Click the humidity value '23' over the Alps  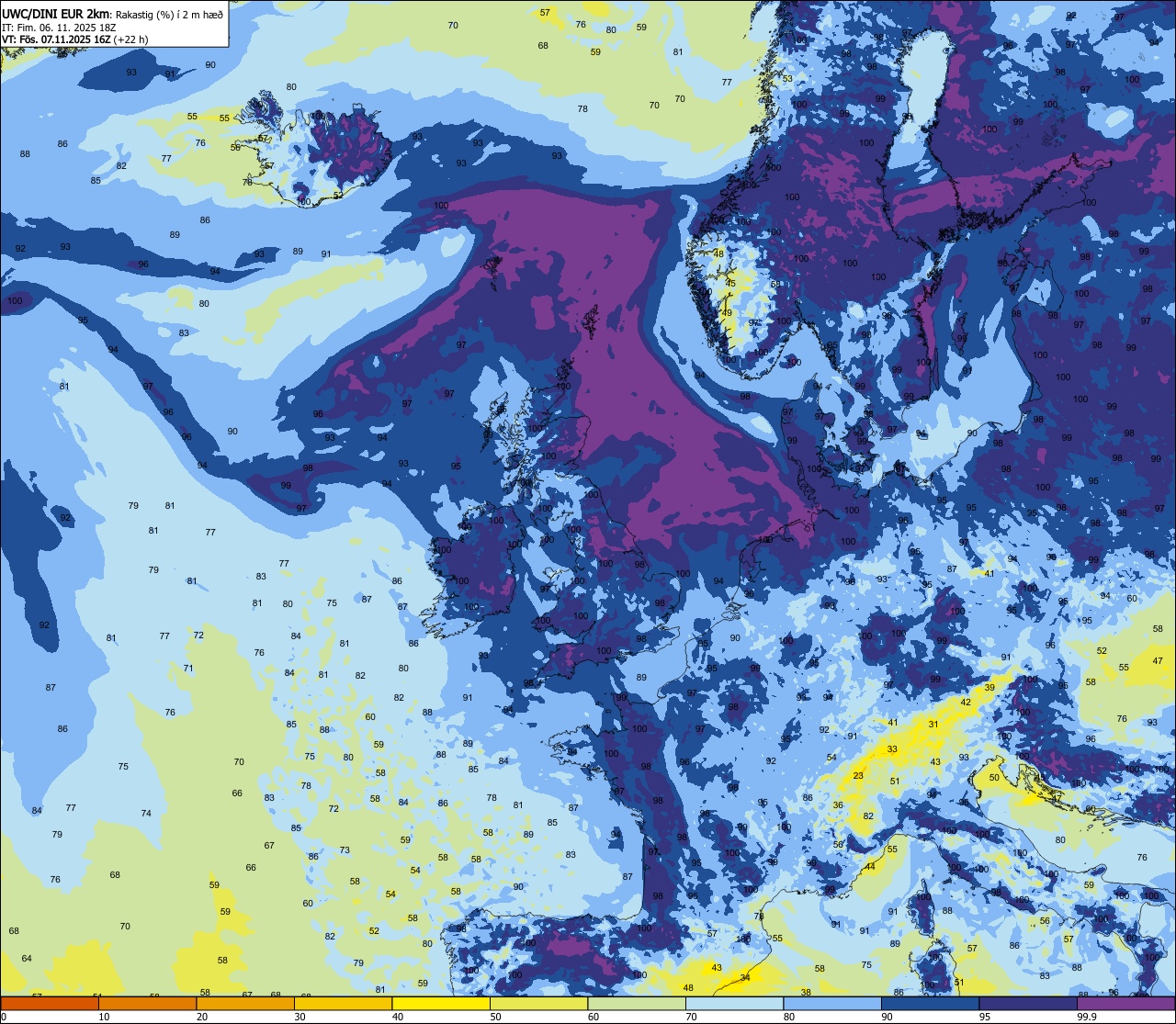858,776
